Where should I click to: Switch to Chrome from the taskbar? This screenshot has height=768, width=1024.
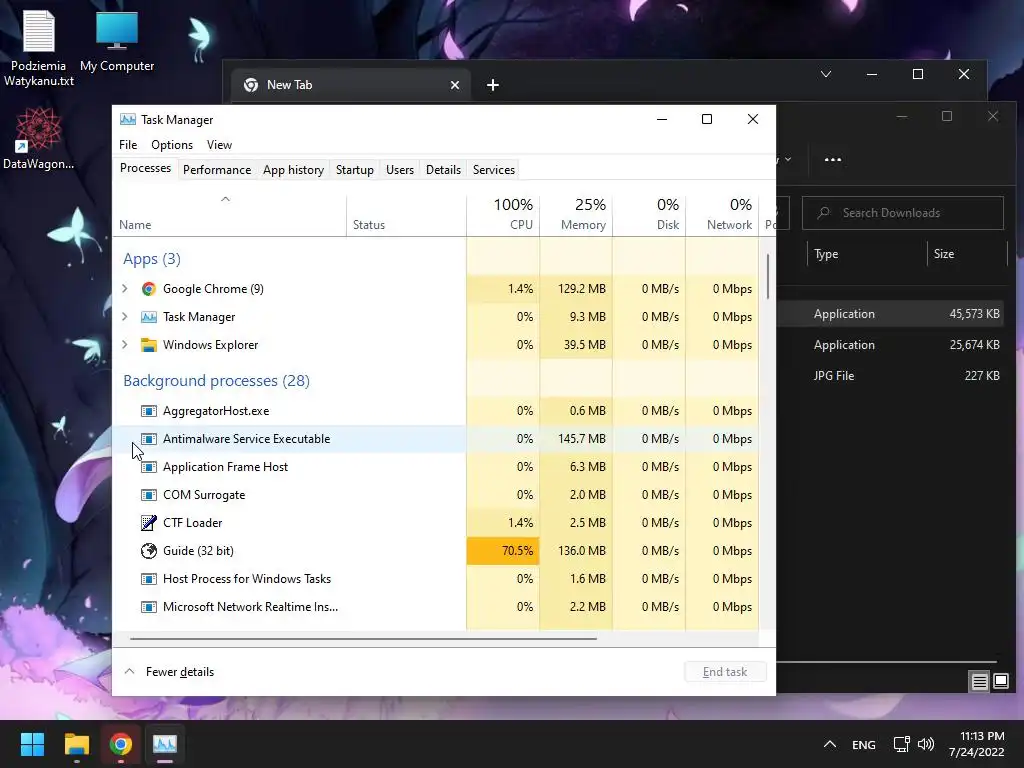(121, 744)
